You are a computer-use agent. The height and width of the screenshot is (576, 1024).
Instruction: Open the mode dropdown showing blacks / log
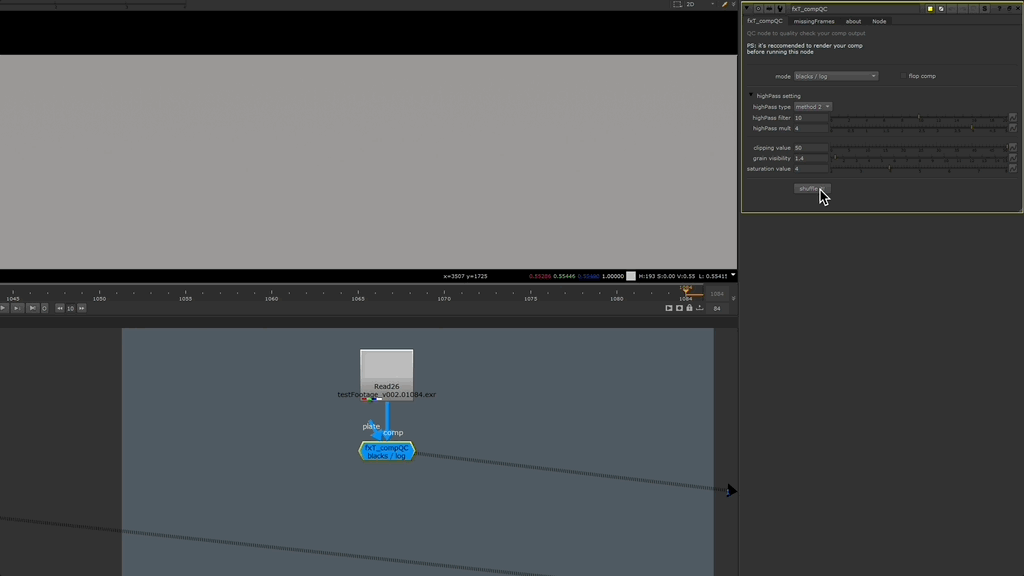pyautogui.click(x=835, y=76)
